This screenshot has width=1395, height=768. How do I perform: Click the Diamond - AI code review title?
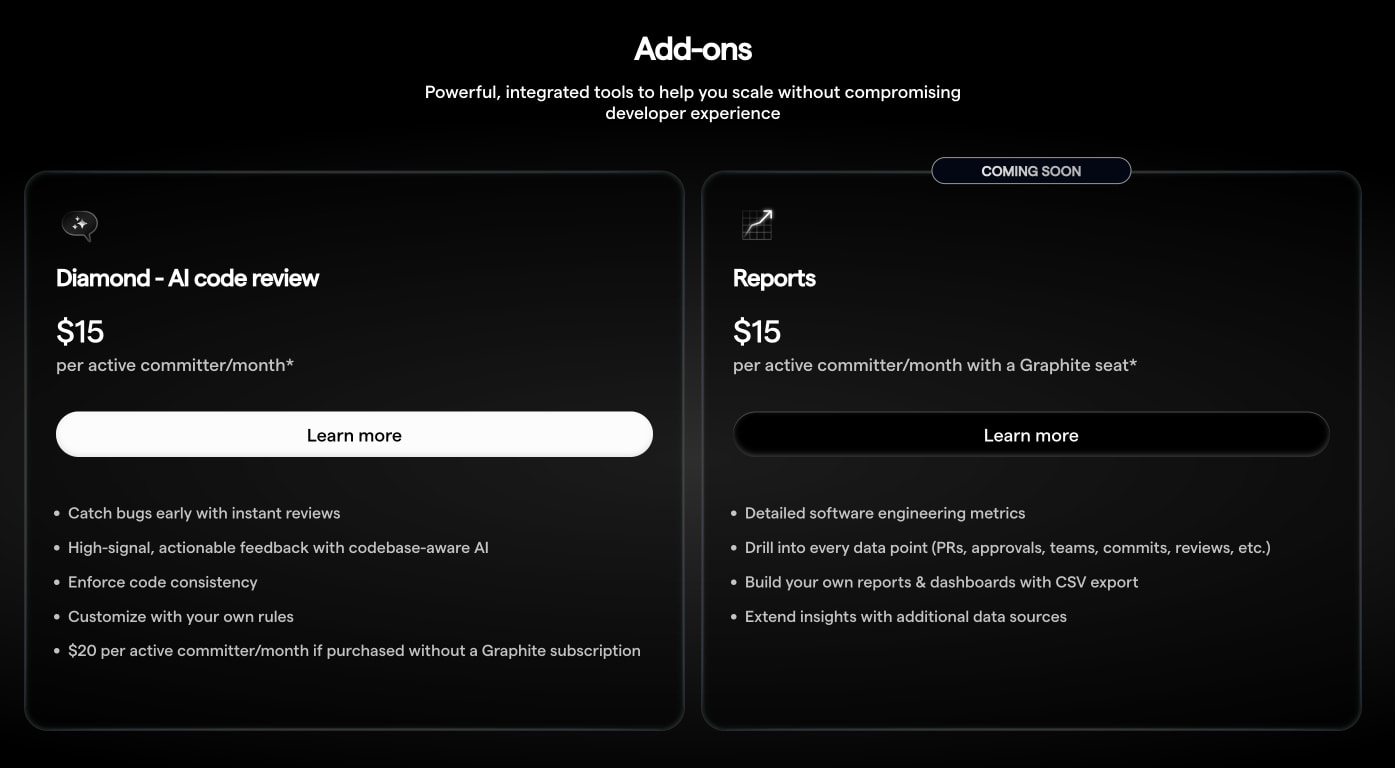pyautogui.click(x=187, y=278)
